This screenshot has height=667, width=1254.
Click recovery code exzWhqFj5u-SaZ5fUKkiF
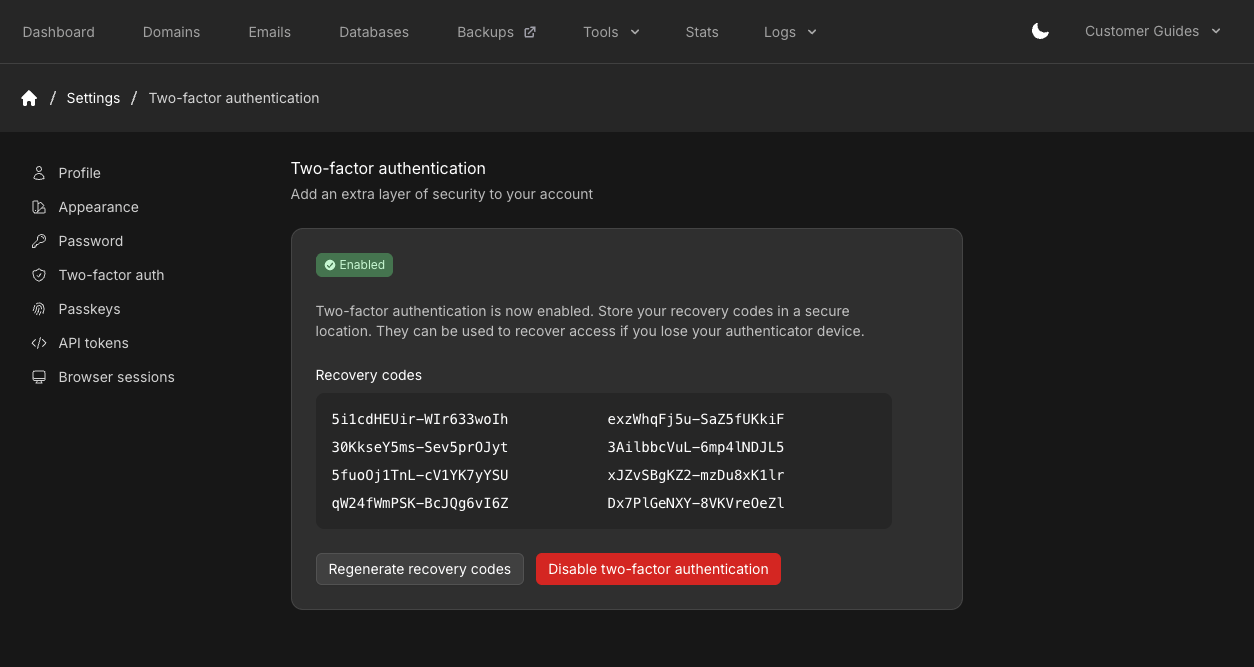tap(696, 419)
